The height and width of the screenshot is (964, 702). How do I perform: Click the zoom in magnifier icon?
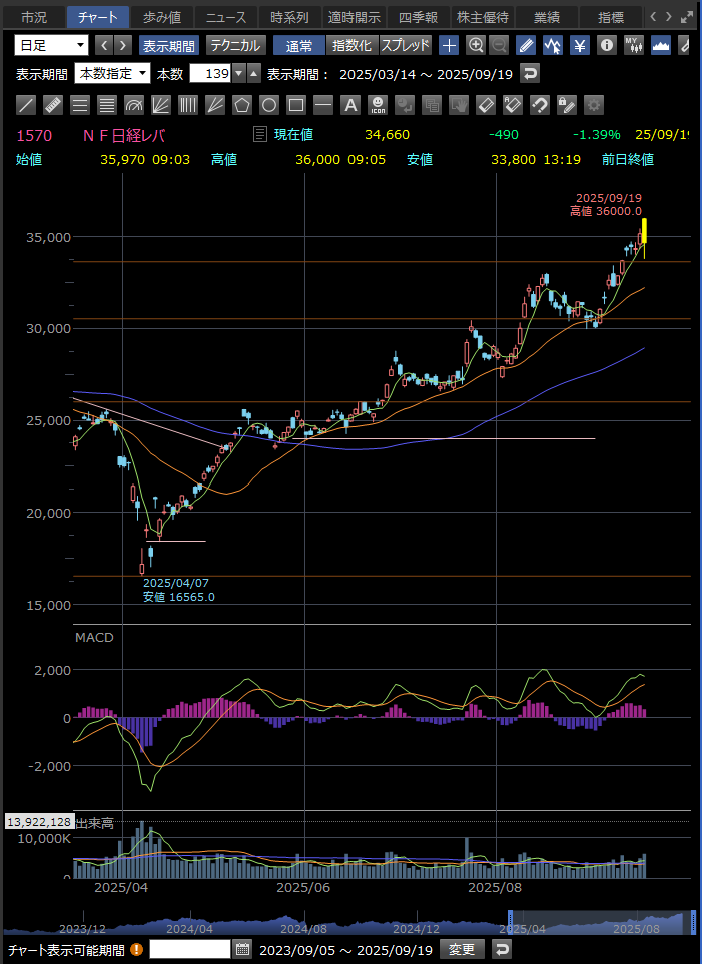[x=476, y=45]
